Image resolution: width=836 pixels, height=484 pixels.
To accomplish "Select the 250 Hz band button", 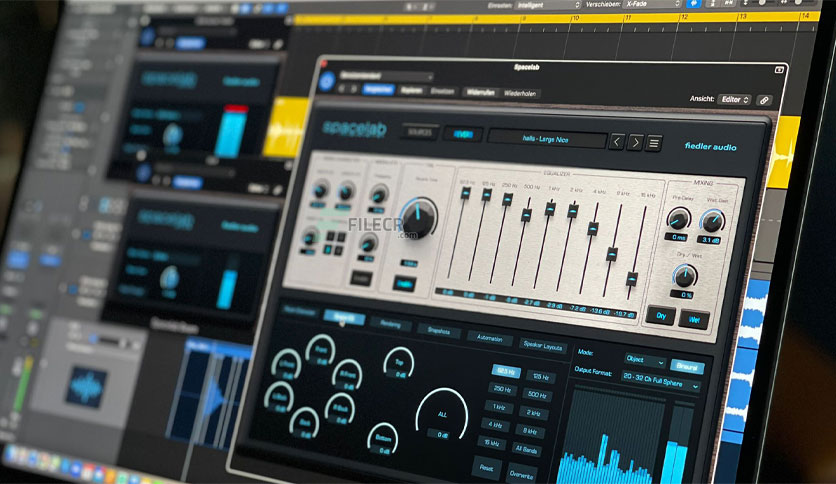I will 502,390.
